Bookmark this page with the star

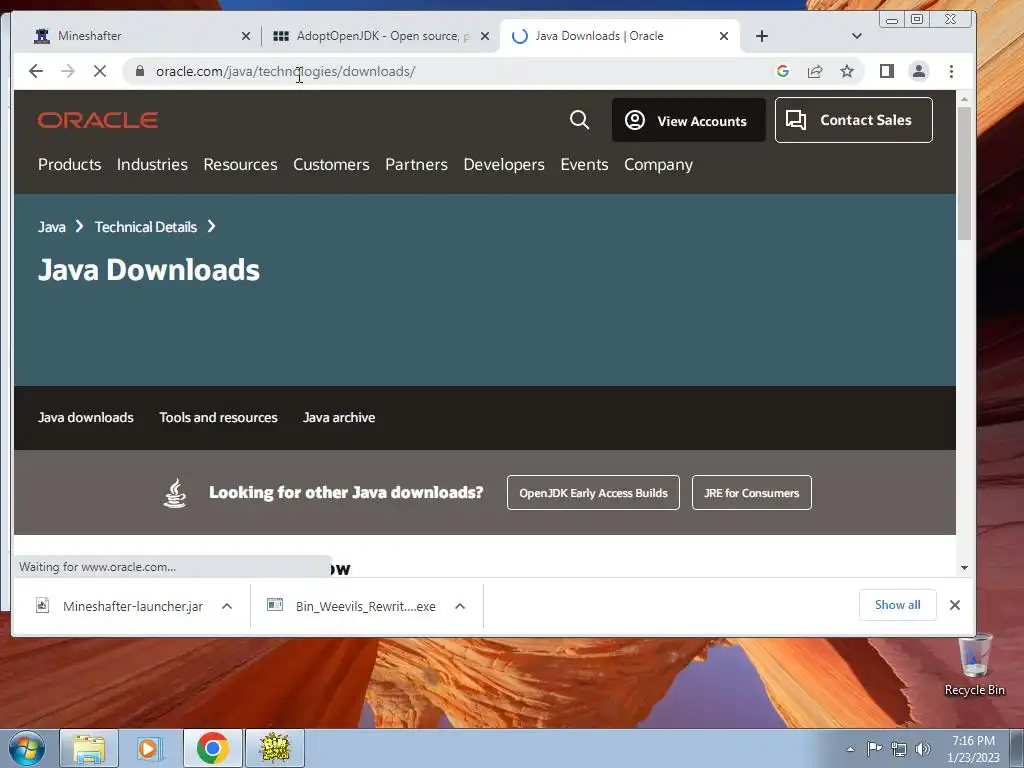[847, 71]
